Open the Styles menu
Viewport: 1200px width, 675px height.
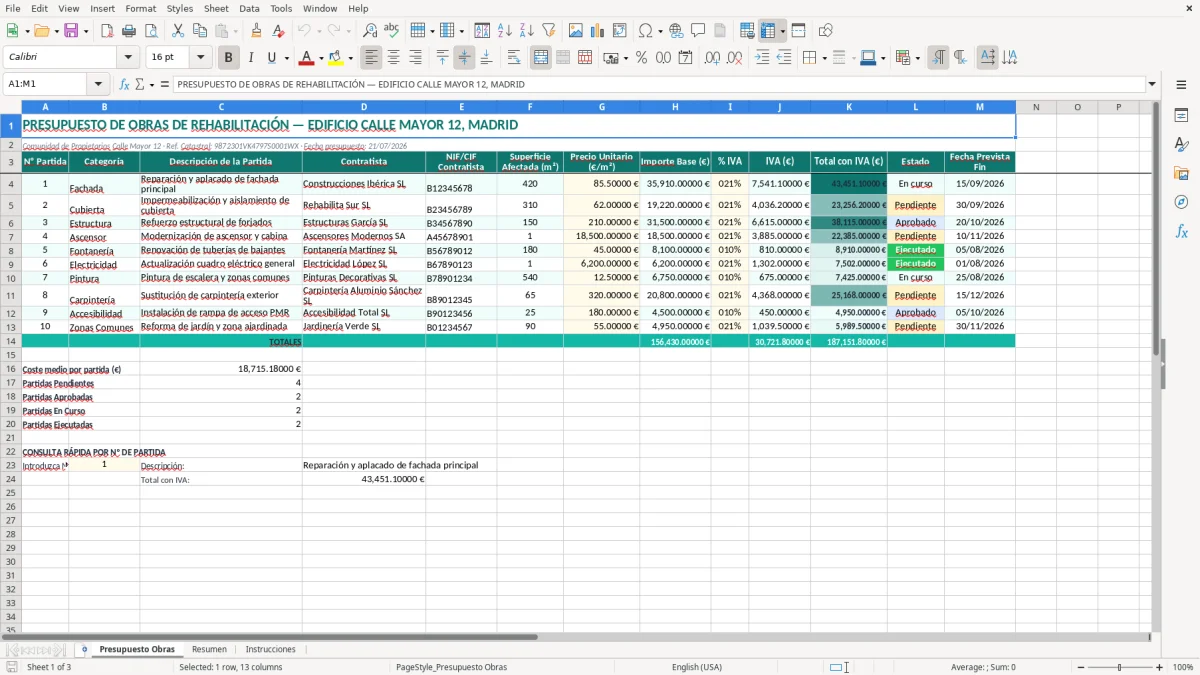[180, 8]
